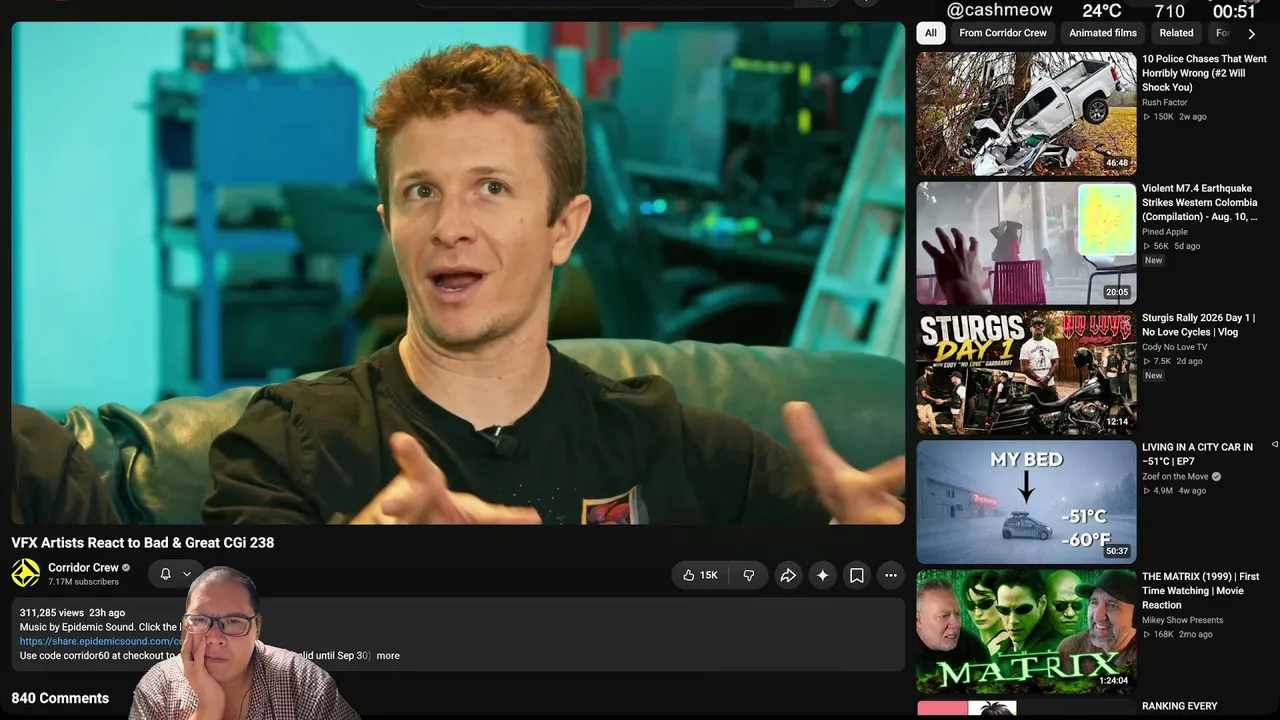Screen dimensions: 1280x720
Task: Click the "7.17M subscribers" count
Action: (x=83, y=582)
